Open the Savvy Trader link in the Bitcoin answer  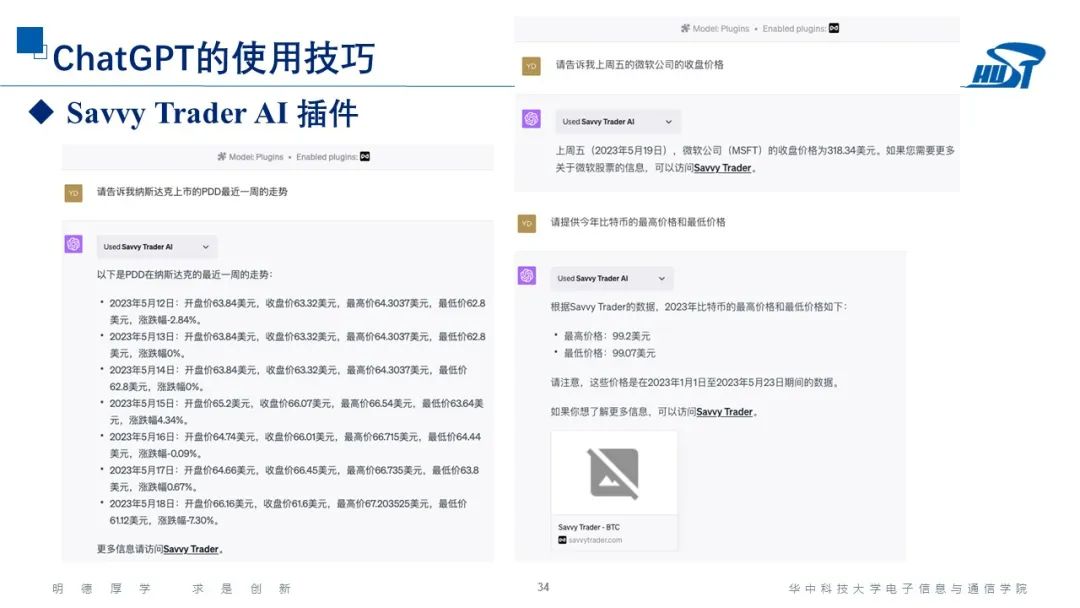[725, 411]
